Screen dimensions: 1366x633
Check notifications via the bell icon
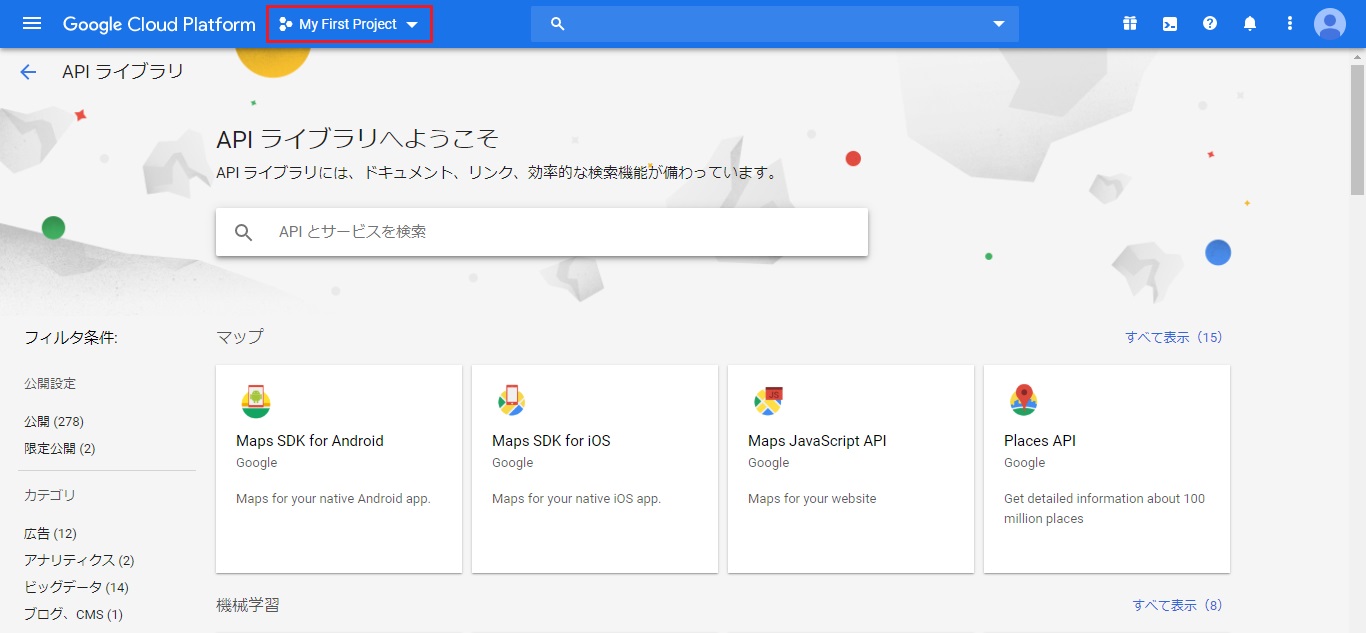pos(1250,23)
